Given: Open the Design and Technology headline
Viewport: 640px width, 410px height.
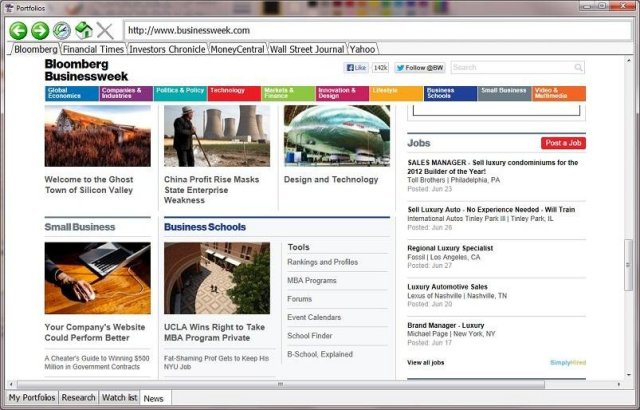Looking at the screenshot, I should coord(331,180).
